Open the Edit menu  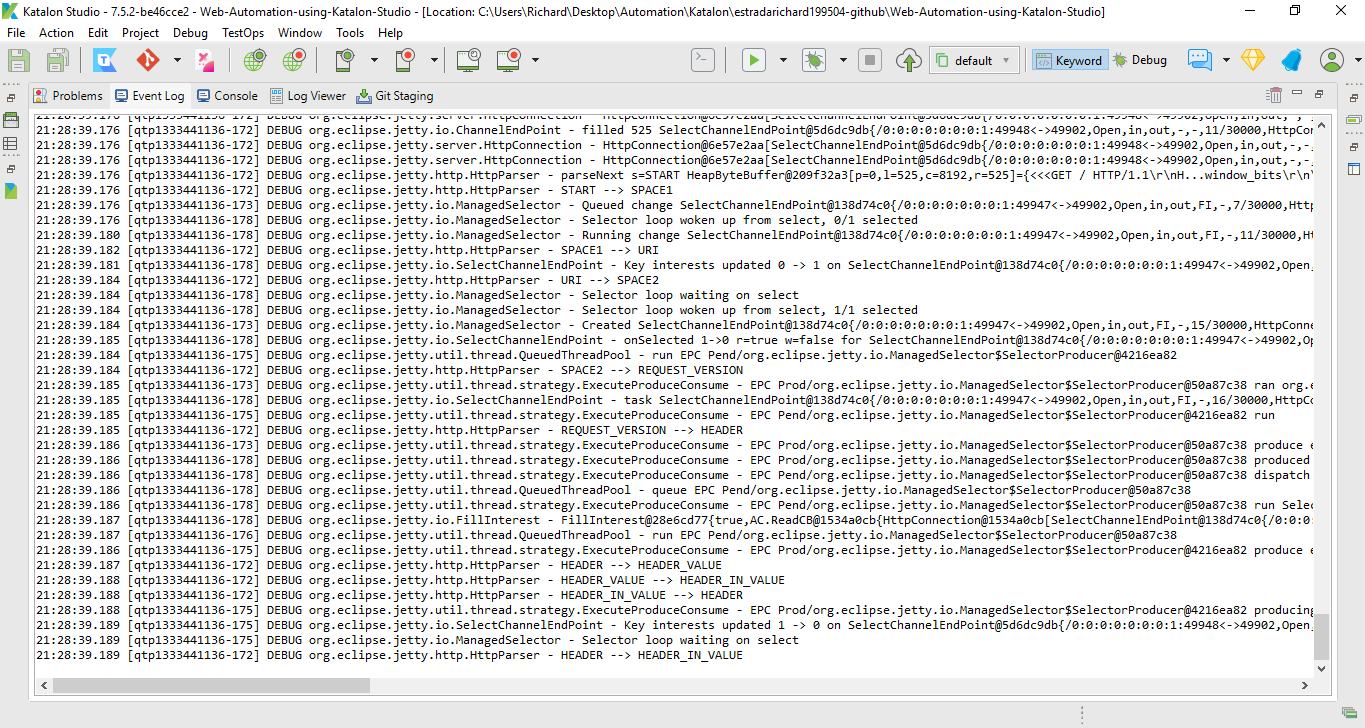point(98,33)
